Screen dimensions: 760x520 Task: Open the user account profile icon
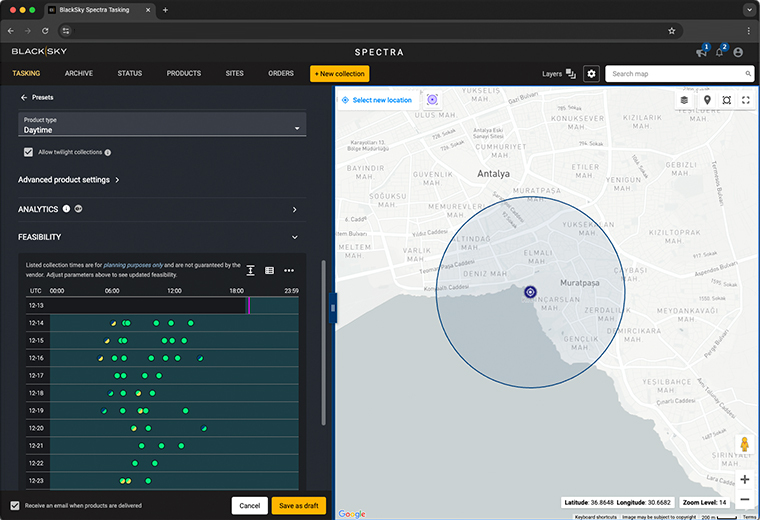coord(738,52)
